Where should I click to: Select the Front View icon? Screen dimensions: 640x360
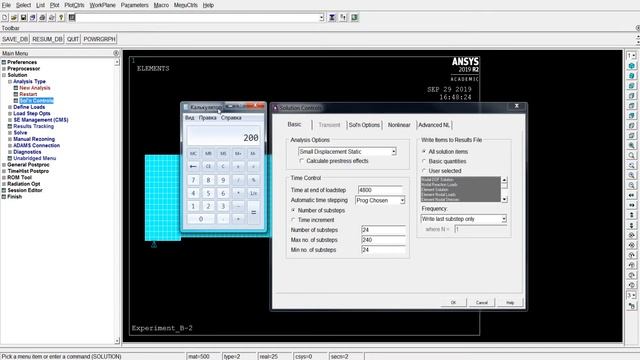[631, 86]
